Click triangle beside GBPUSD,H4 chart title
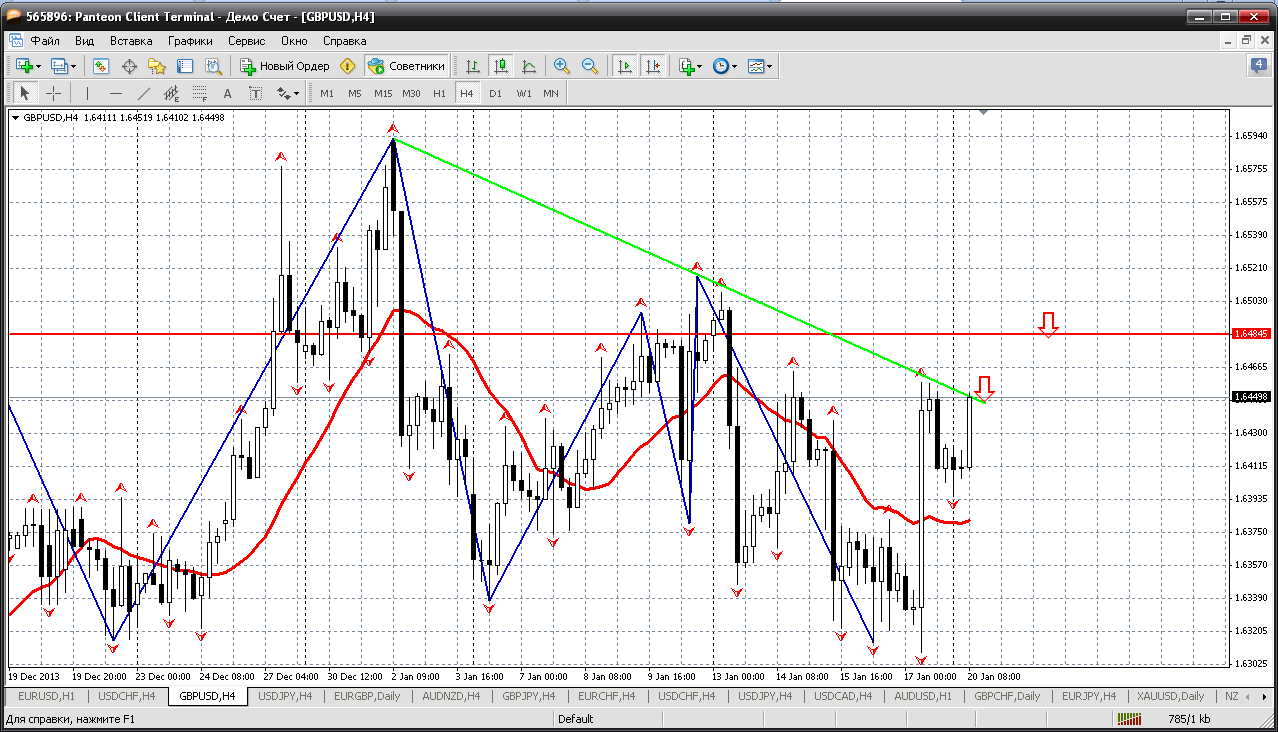This screenshot has height=732, width=1278. pos(16,118)
